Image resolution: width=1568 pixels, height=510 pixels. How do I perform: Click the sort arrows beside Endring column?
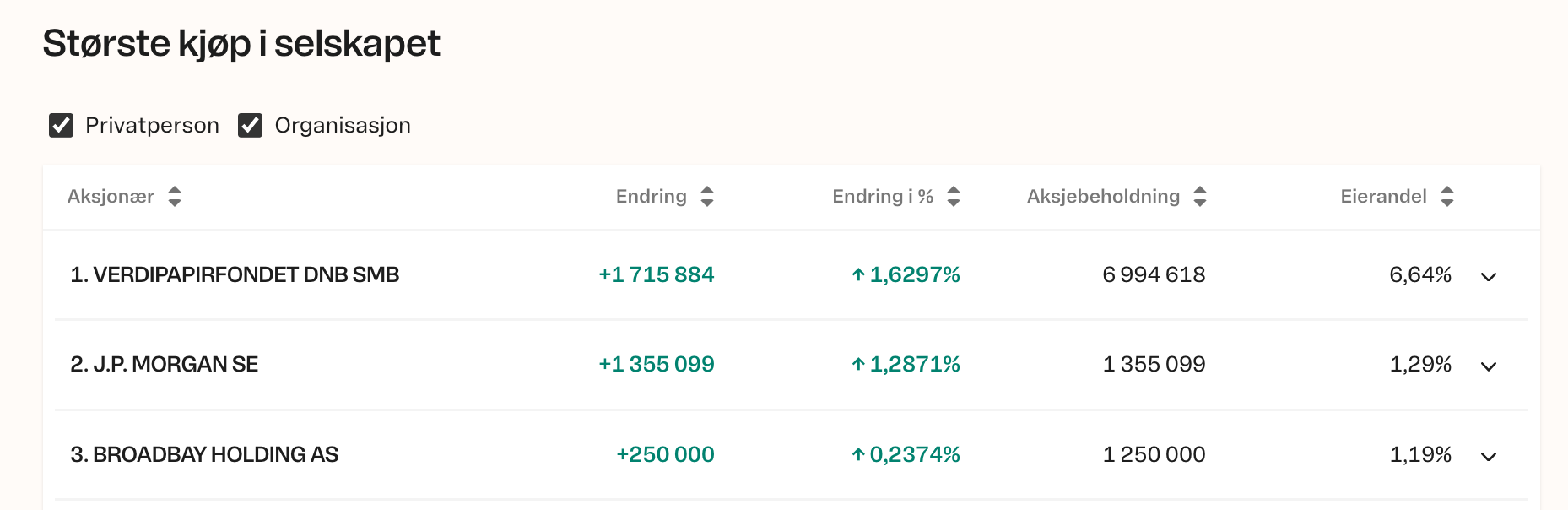(707, 197)
